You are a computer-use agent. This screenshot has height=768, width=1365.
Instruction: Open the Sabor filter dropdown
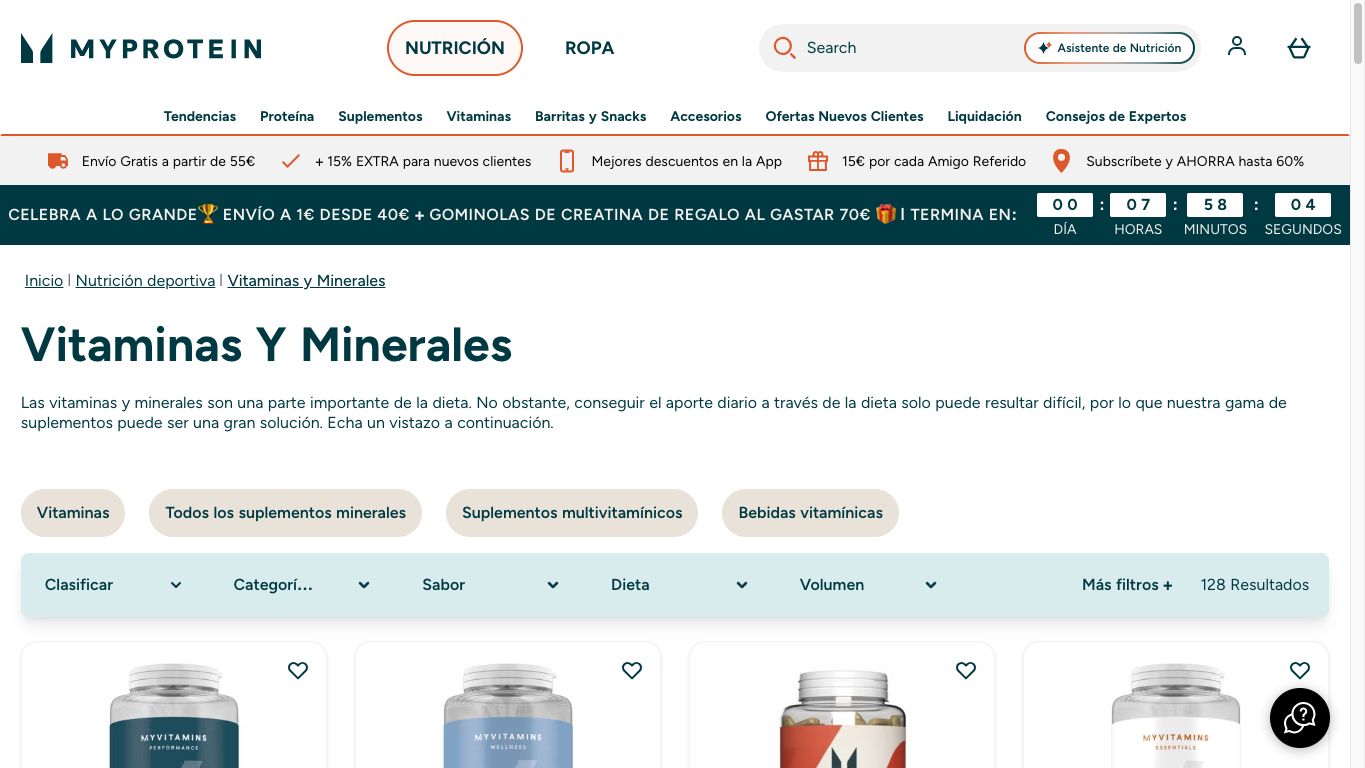[x=490, y=585]
